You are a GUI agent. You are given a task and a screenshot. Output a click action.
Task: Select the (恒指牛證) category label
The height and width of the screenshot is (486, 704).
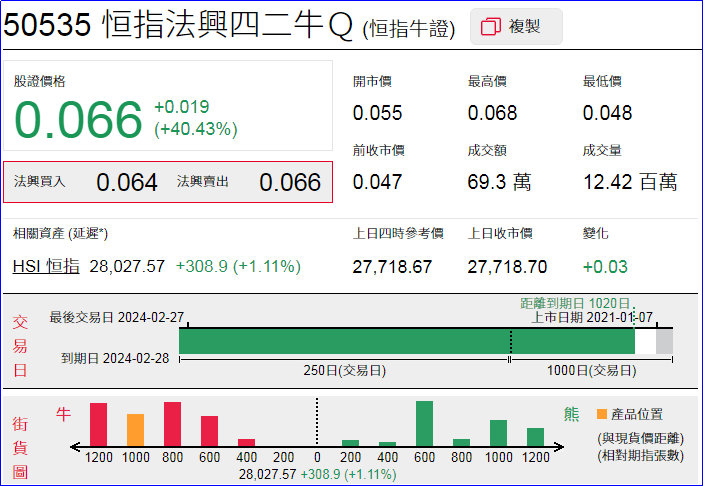click(x=409, y=29)
